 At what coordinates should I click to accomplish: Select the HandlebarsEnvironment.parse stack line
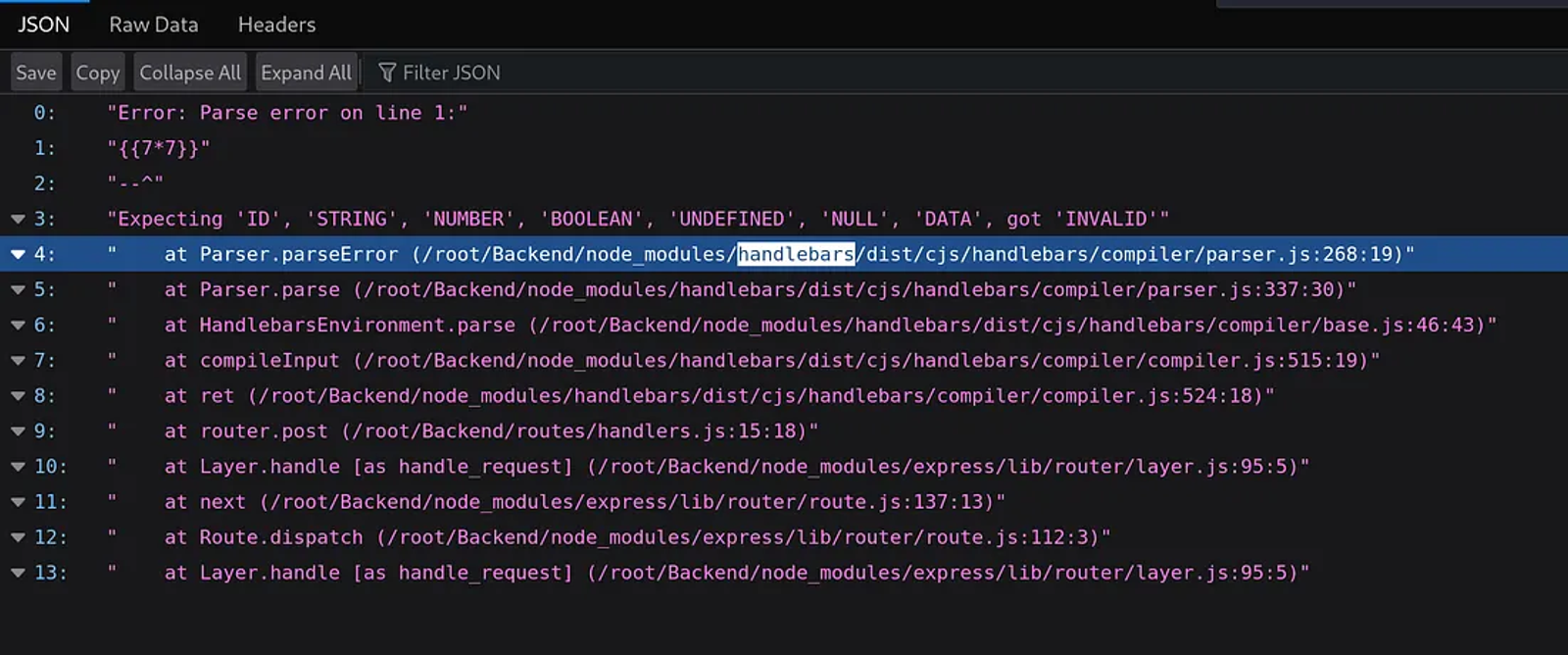click(802, 325)
